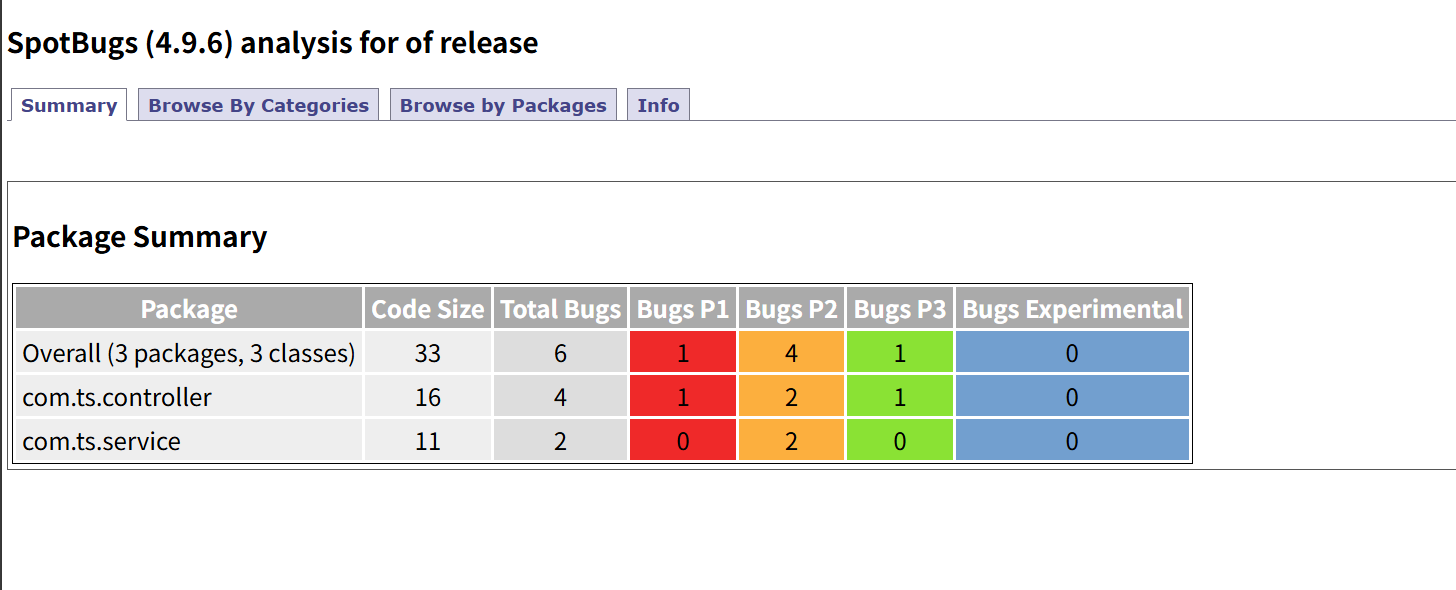Click com.ts.controller blue Experimental cell
This screenshot has height=590, width=1456.
coord(1072,397)
